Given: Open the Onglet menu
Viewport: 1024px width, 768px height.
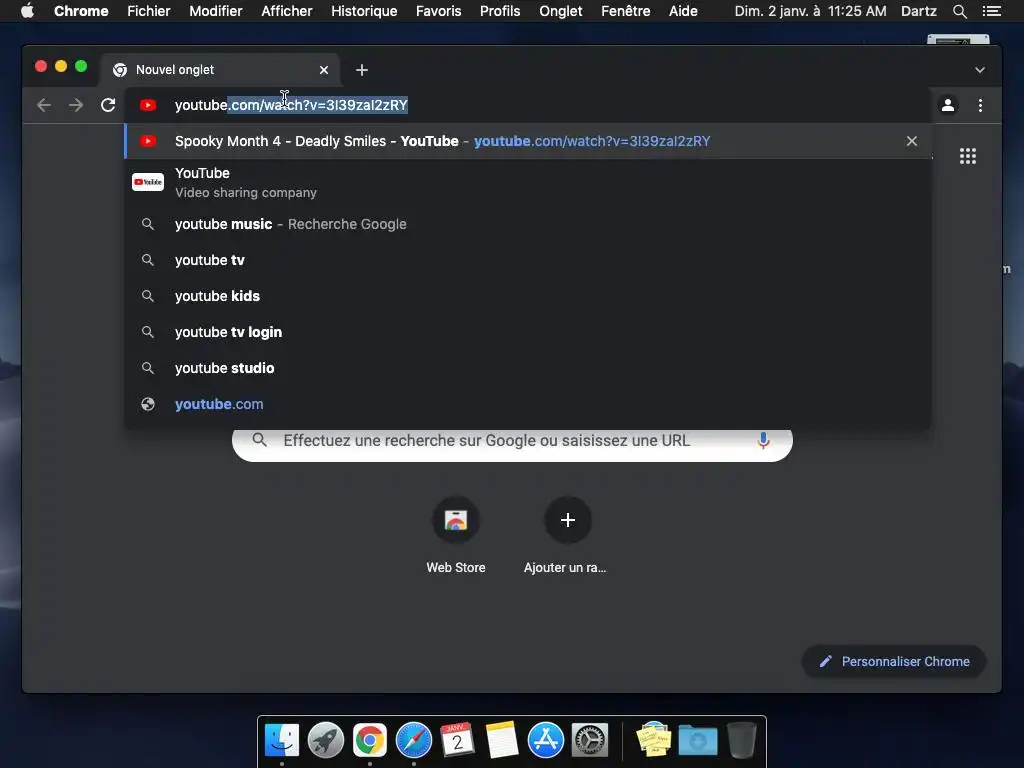Looking at the screenshot, I should 560,11.
